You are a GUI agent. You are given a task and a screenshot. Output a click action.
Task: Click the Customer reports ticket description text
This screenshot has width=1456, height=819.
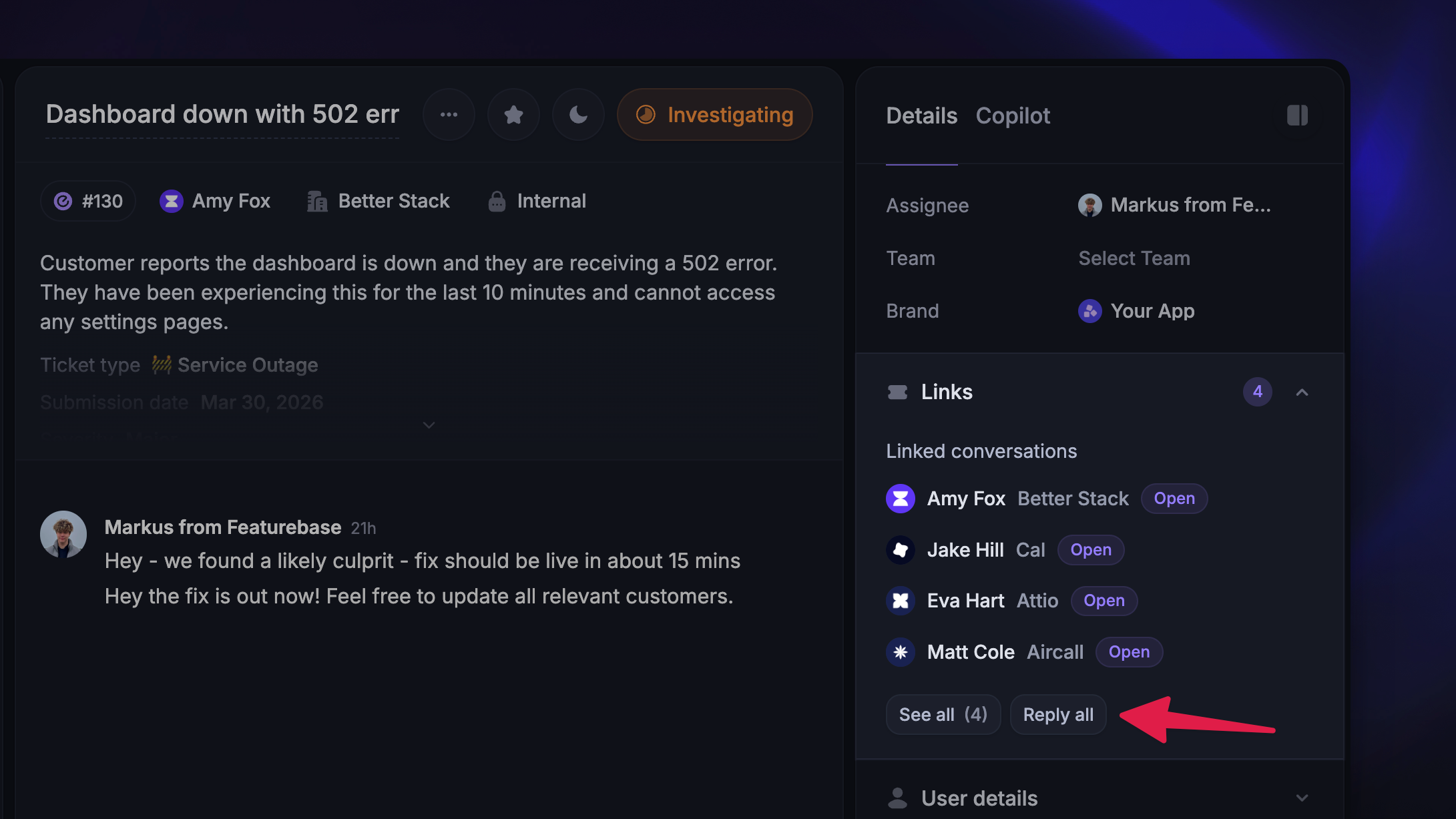pyautogui.click(x=409, y=292)
